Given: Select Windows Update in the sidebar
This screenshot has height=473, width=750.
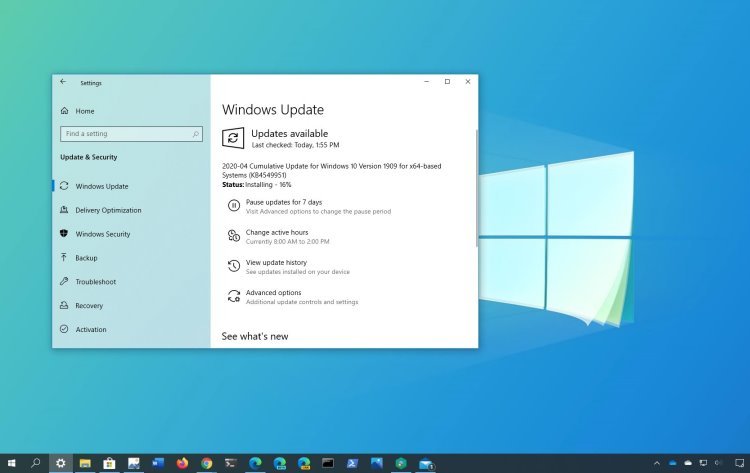Looking at the screenshot, I should 94,186.
